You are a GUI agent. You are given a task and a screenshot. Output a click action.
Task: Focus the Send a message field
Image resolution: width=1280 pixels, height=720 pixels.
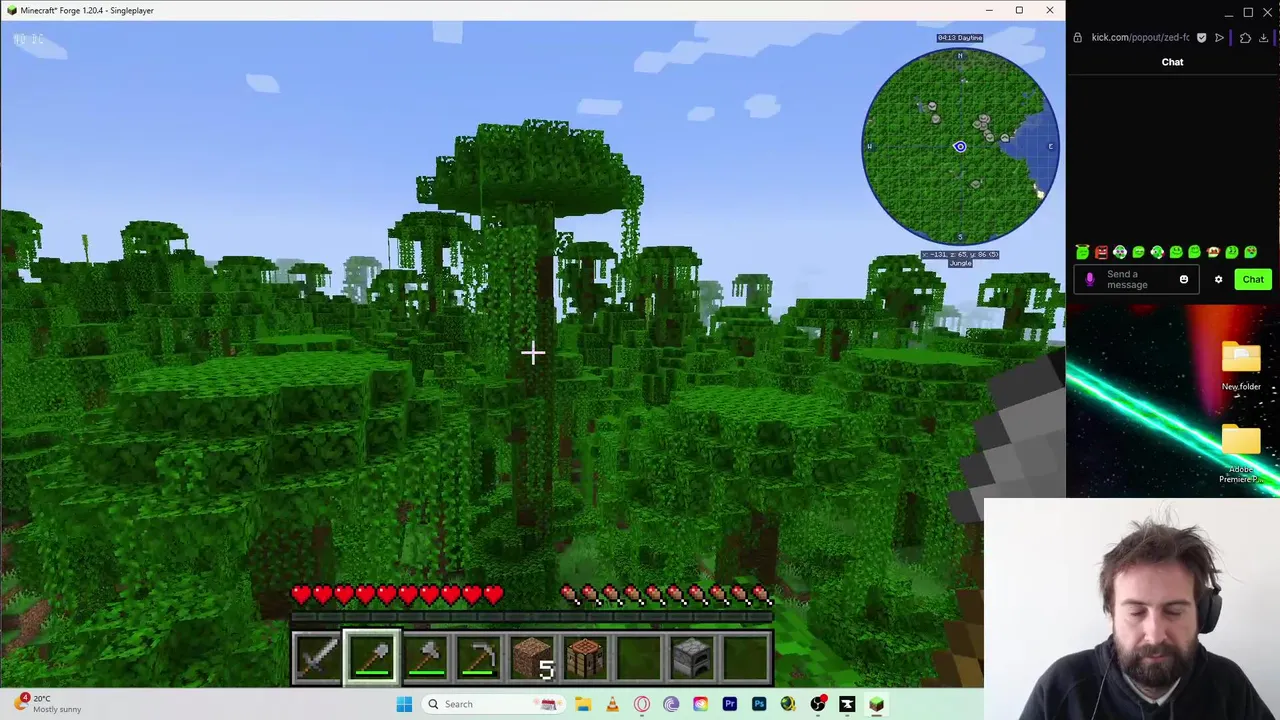click(x=1135, y=280)
